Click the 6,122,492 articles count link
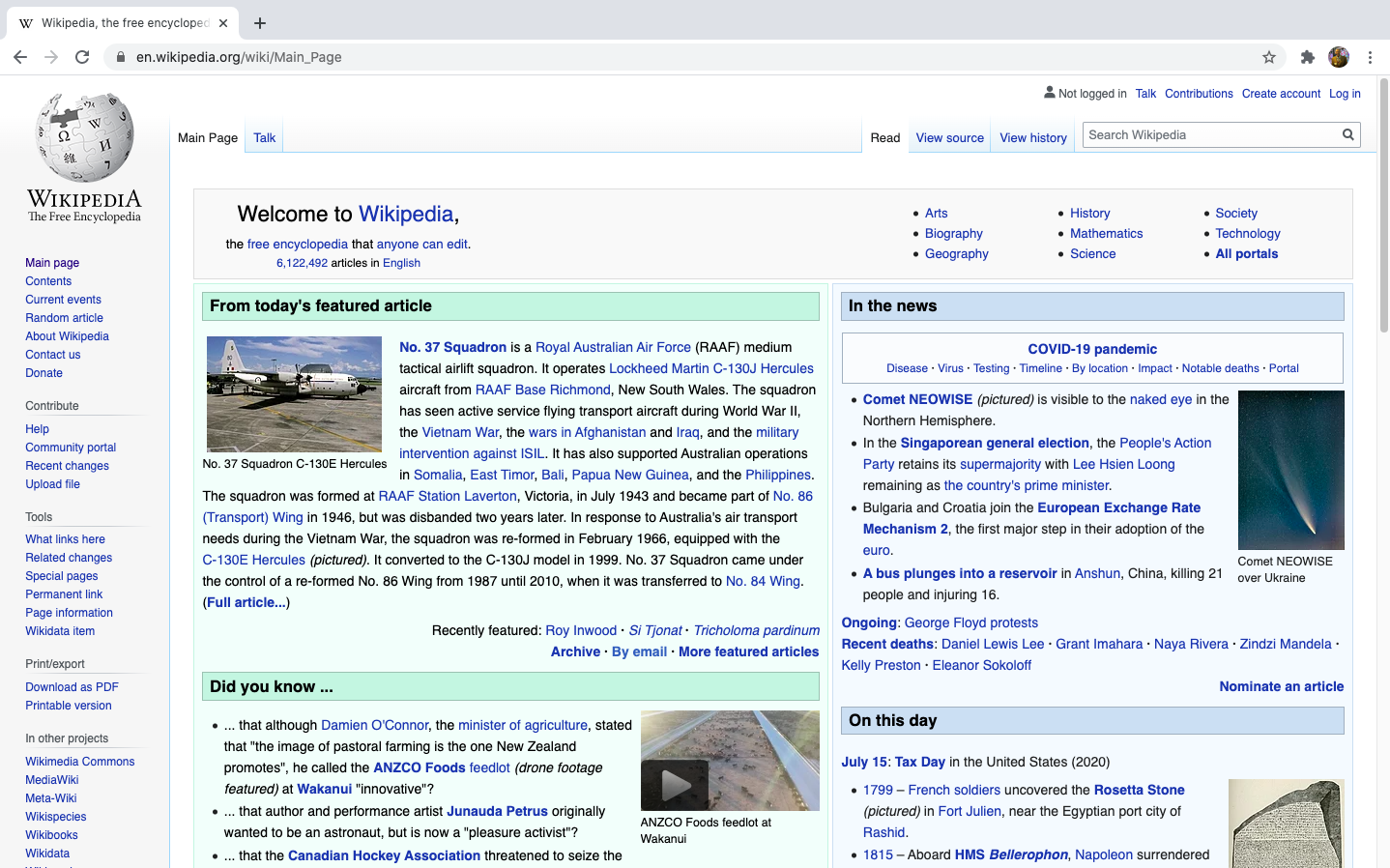Screen dimensions: 1390x868 click(x=302, y=263)
